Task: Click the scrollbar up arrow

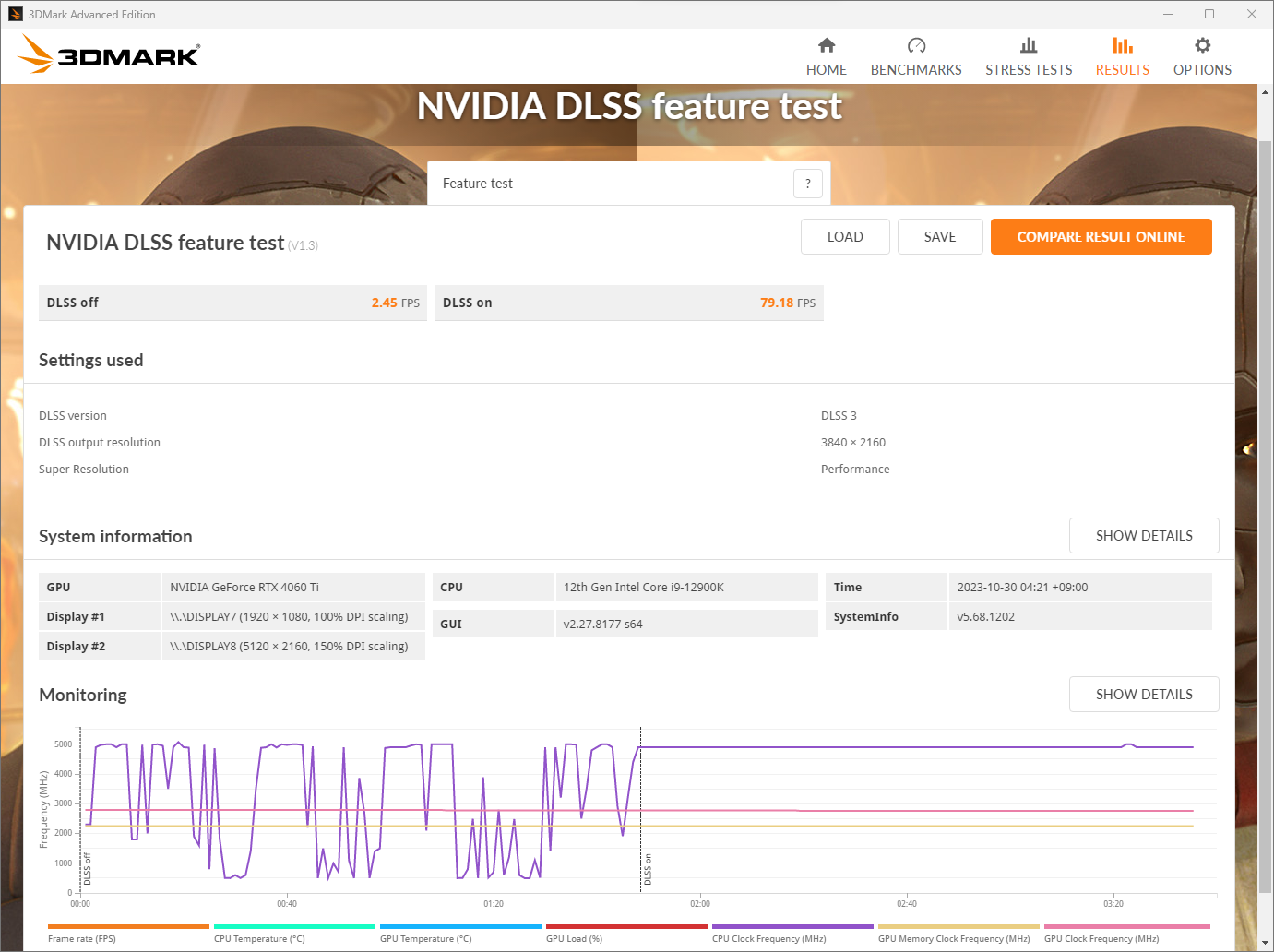Action: (1265, 92)
